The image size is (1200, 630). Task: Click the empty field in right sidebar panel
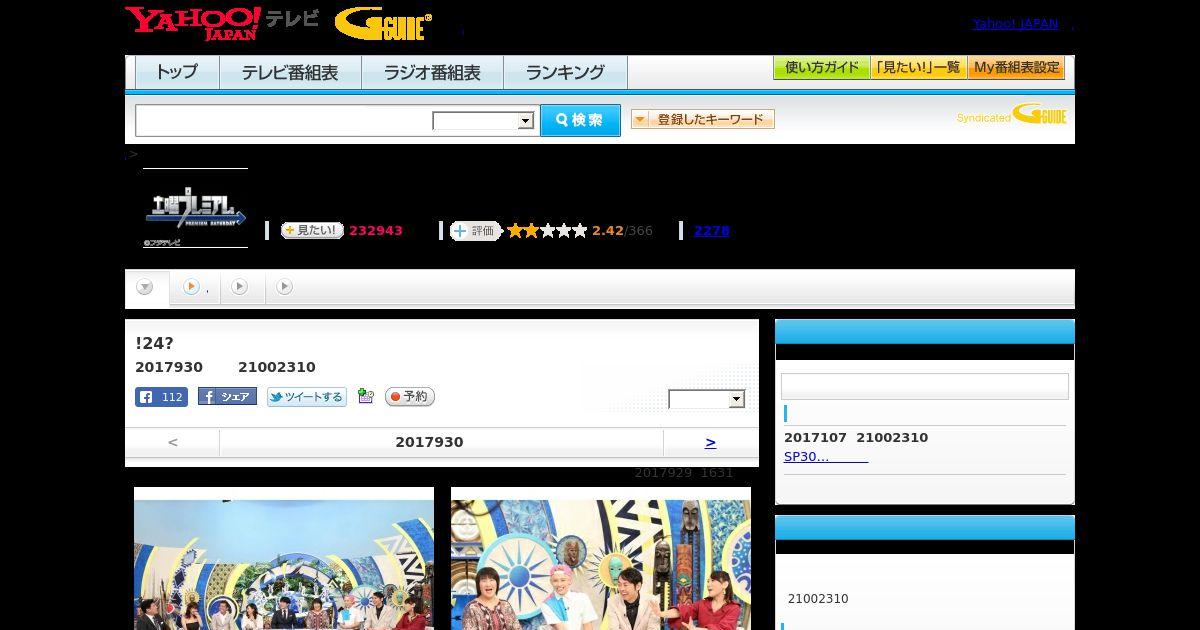pyautogui.click(x=925, y=387)
